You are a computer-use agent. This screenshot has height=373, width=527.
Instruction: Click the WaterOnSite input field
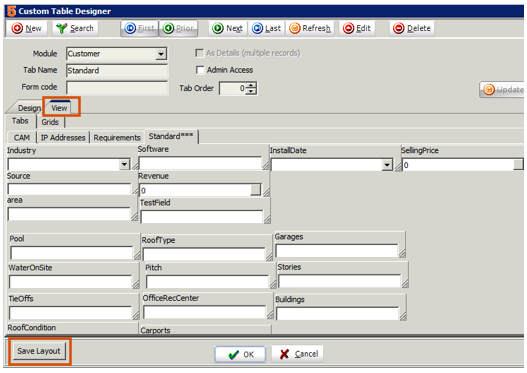70,282
